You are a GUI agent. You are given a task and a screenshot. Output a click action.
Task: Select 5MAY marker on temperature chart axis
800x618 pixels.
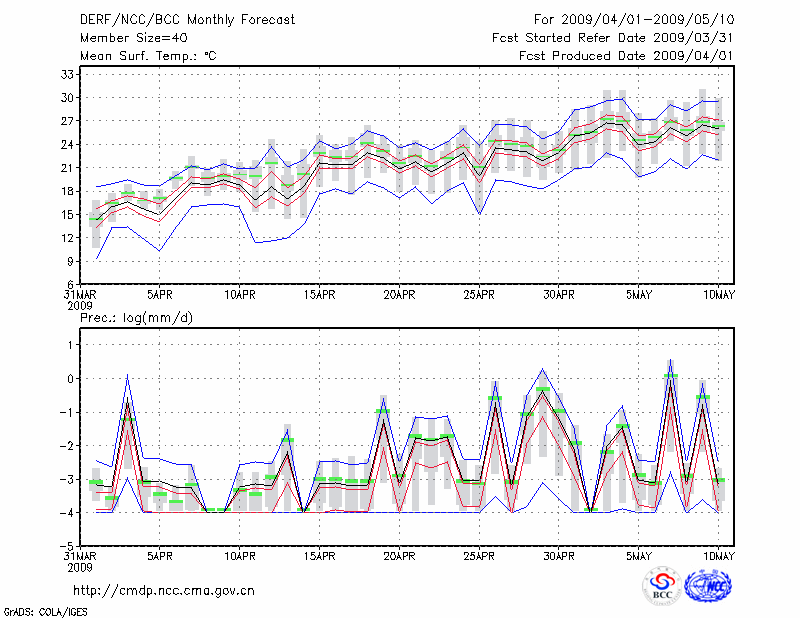point(639,295)
